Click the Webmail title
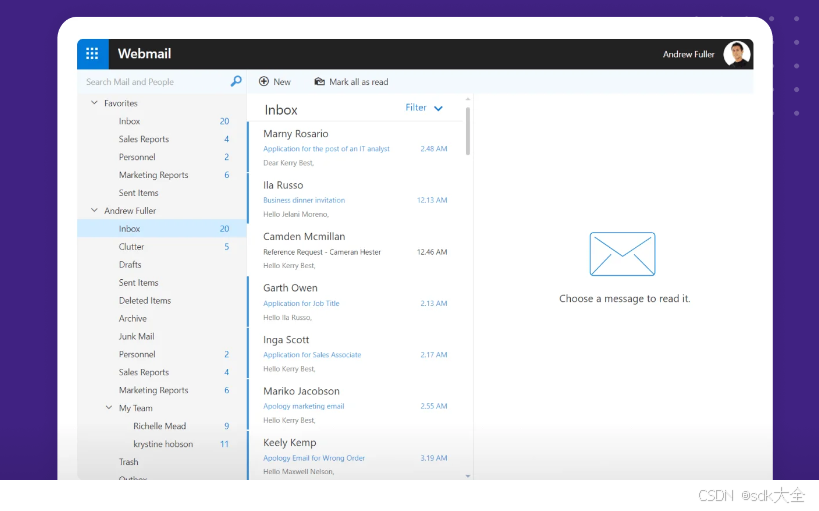The image size is (819, 511). 144,54
